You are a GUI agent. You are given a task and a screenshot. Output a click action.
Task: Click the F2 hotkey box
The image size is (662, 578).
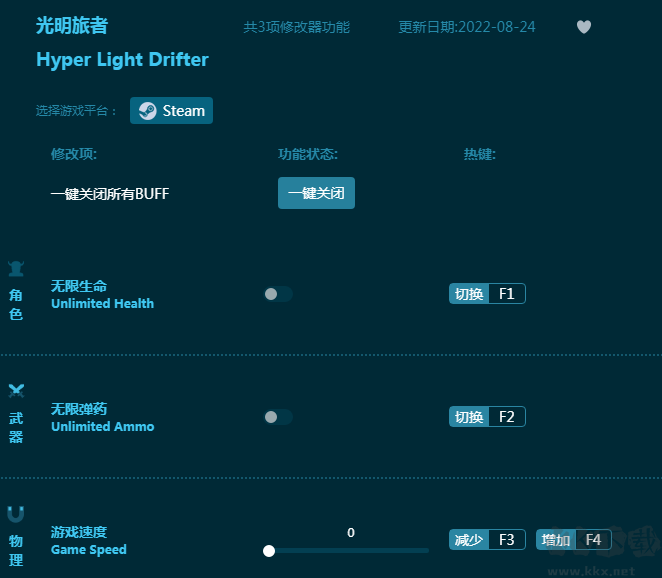506,417
